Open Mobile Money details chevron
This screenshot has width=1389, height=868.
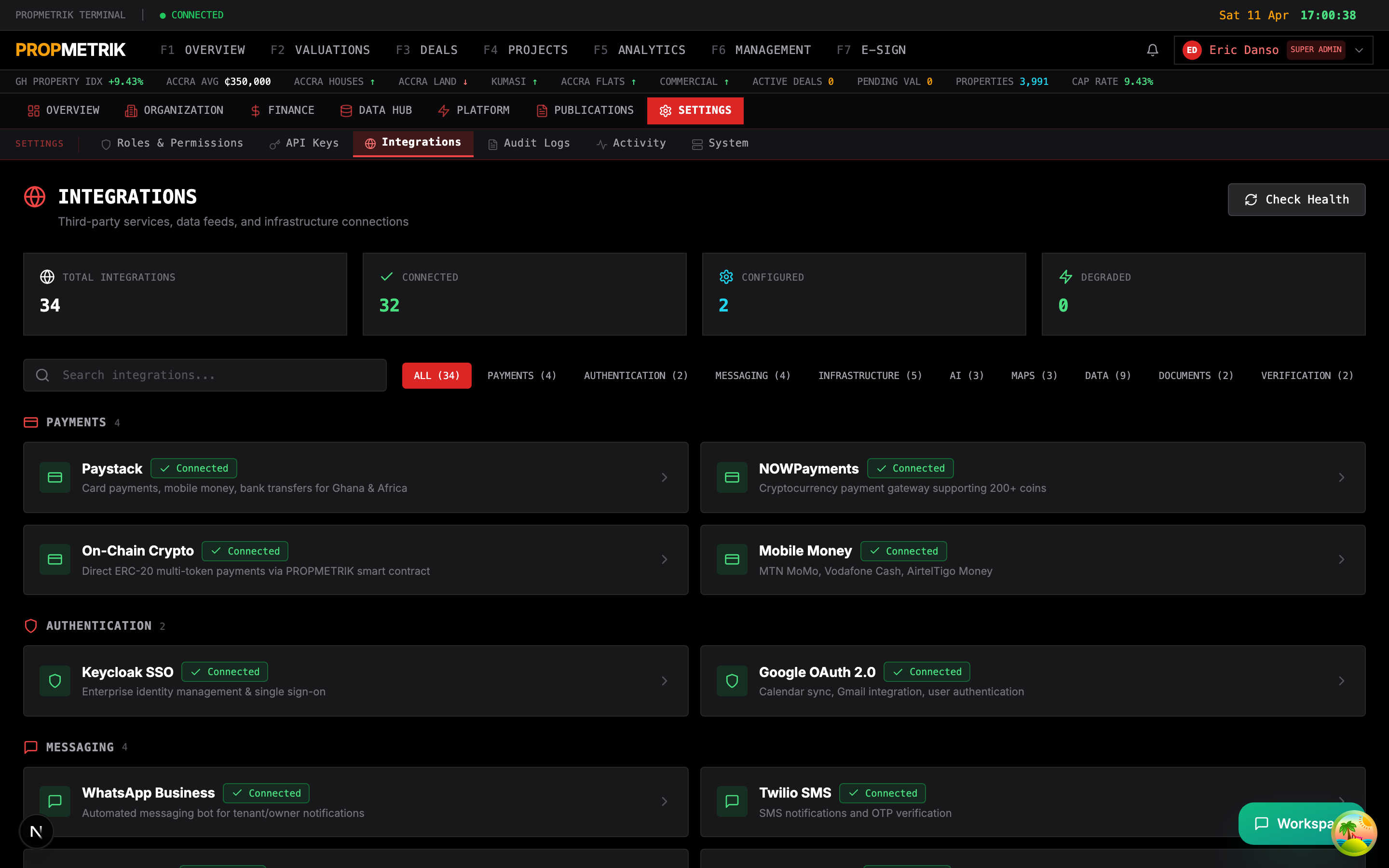pos(1341,559)
